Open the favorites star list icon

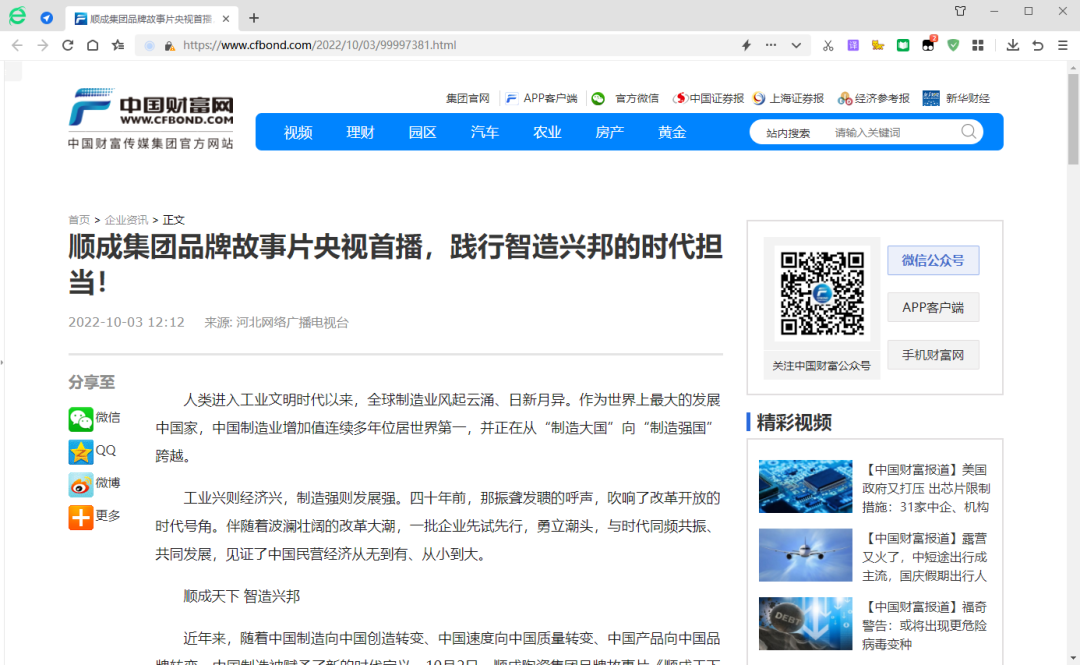tap(118, 45)
